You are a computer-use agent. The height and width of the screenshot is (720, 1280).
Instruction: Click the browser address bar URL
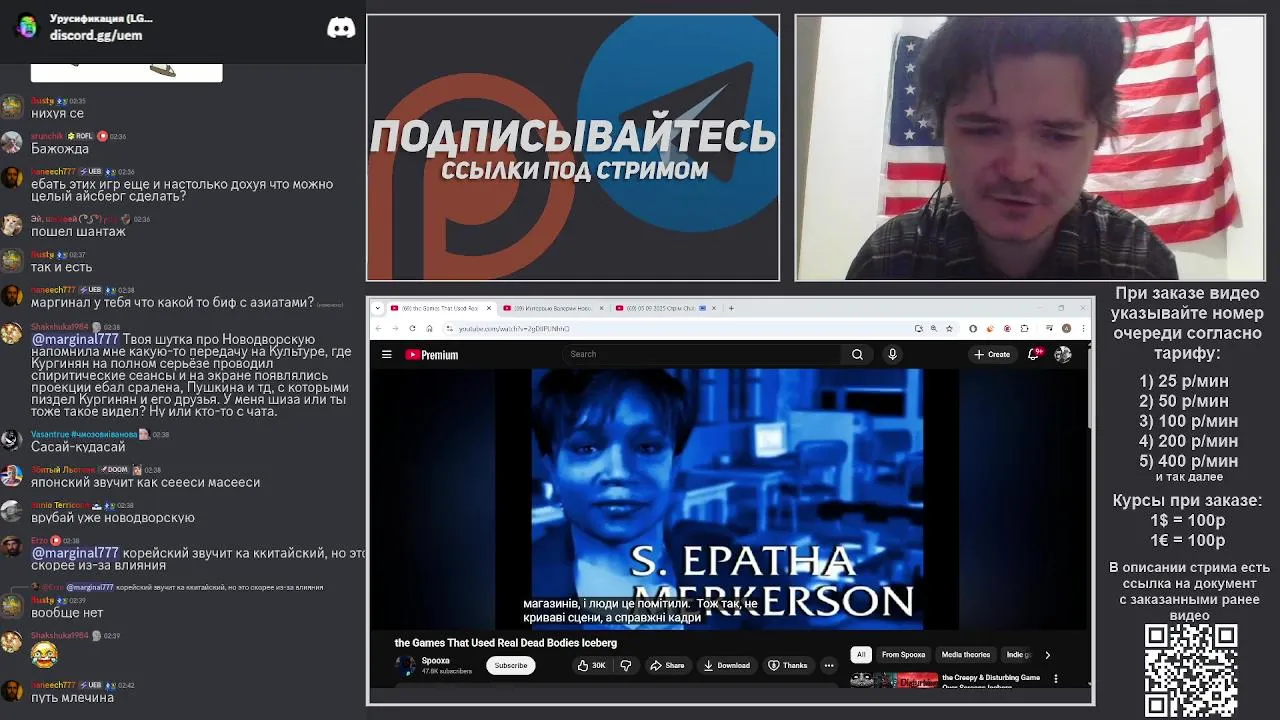click(513, 328)
